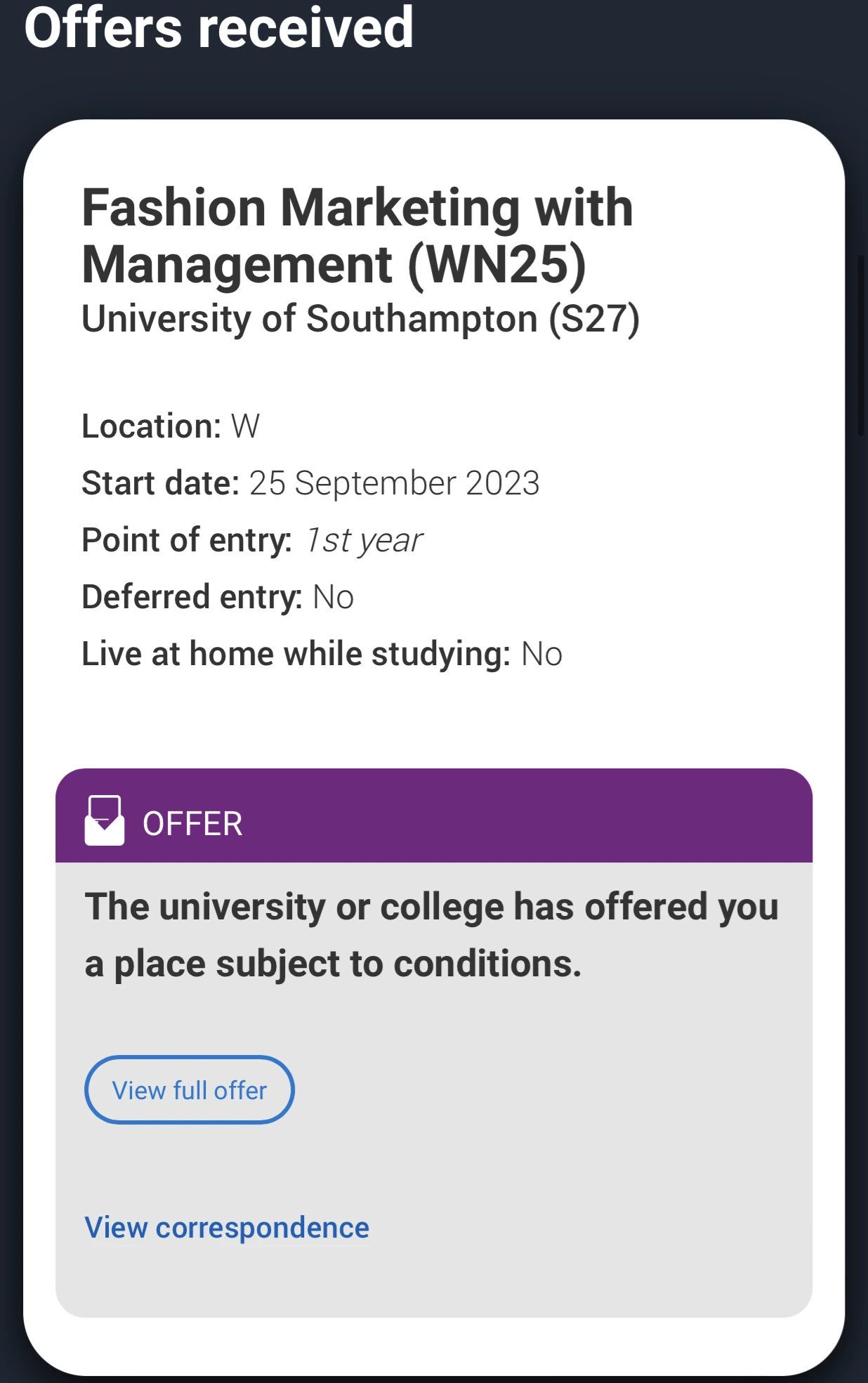
Task: Click the course code WN25
Action: (497, 265)
